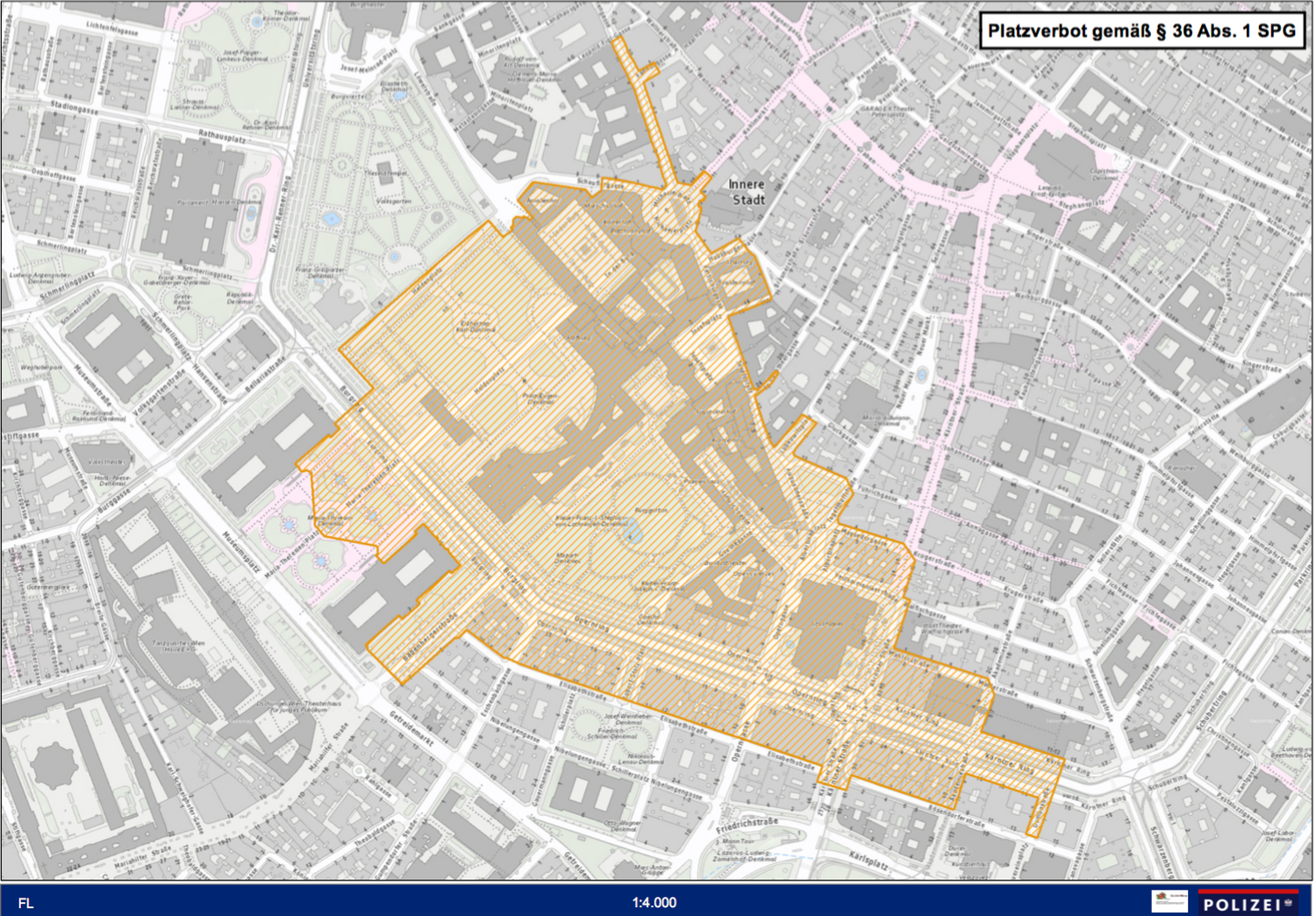Click the POLIZEI logo in footer
This screenshot has height=916, width=1316.
pos(1247,903)
